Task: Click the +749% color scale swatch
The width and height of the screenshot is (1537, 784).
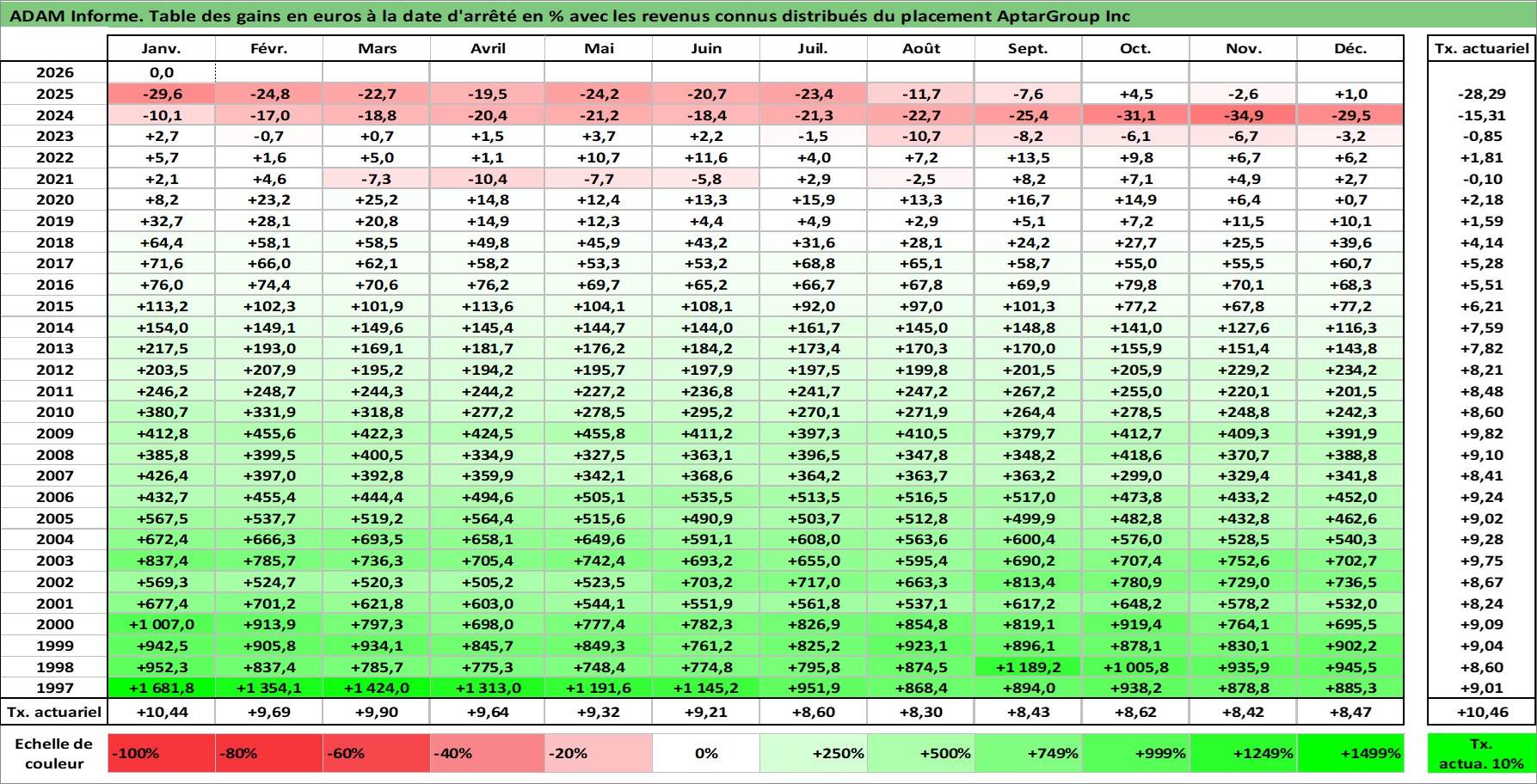Action: pos(1028,753)
